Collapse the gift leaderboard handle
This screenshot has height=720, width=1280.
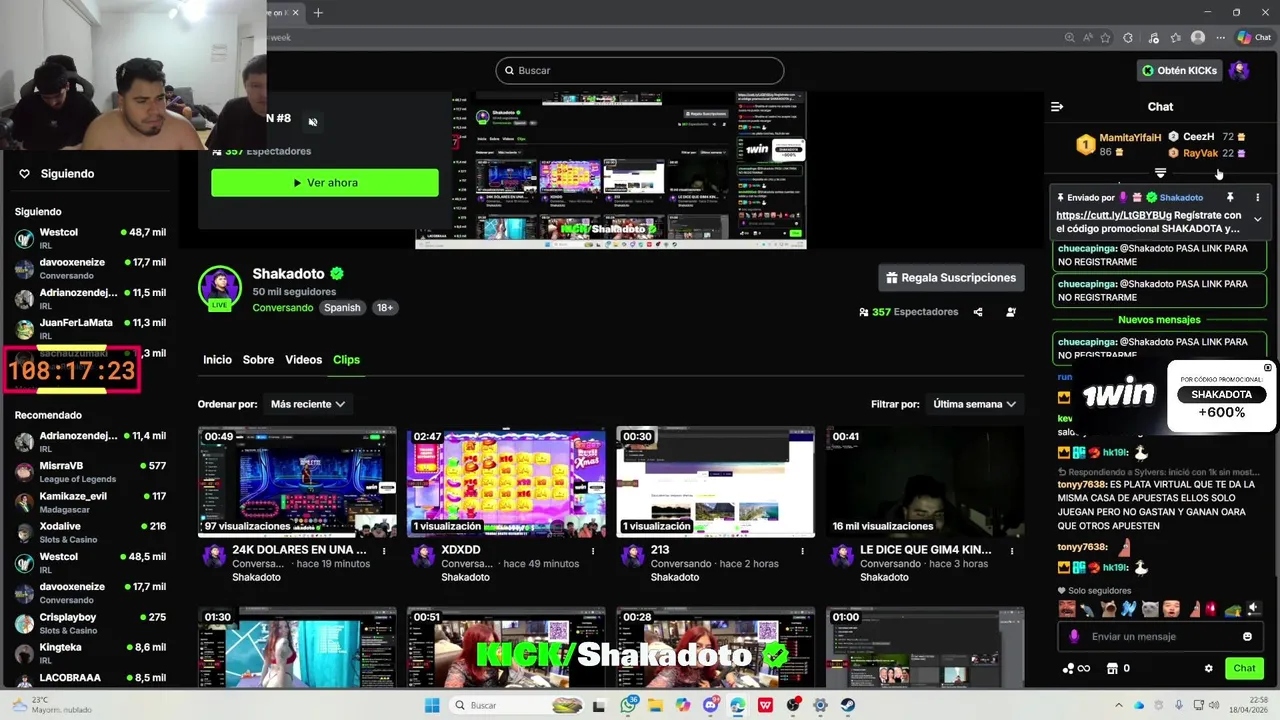(1160, 174)
